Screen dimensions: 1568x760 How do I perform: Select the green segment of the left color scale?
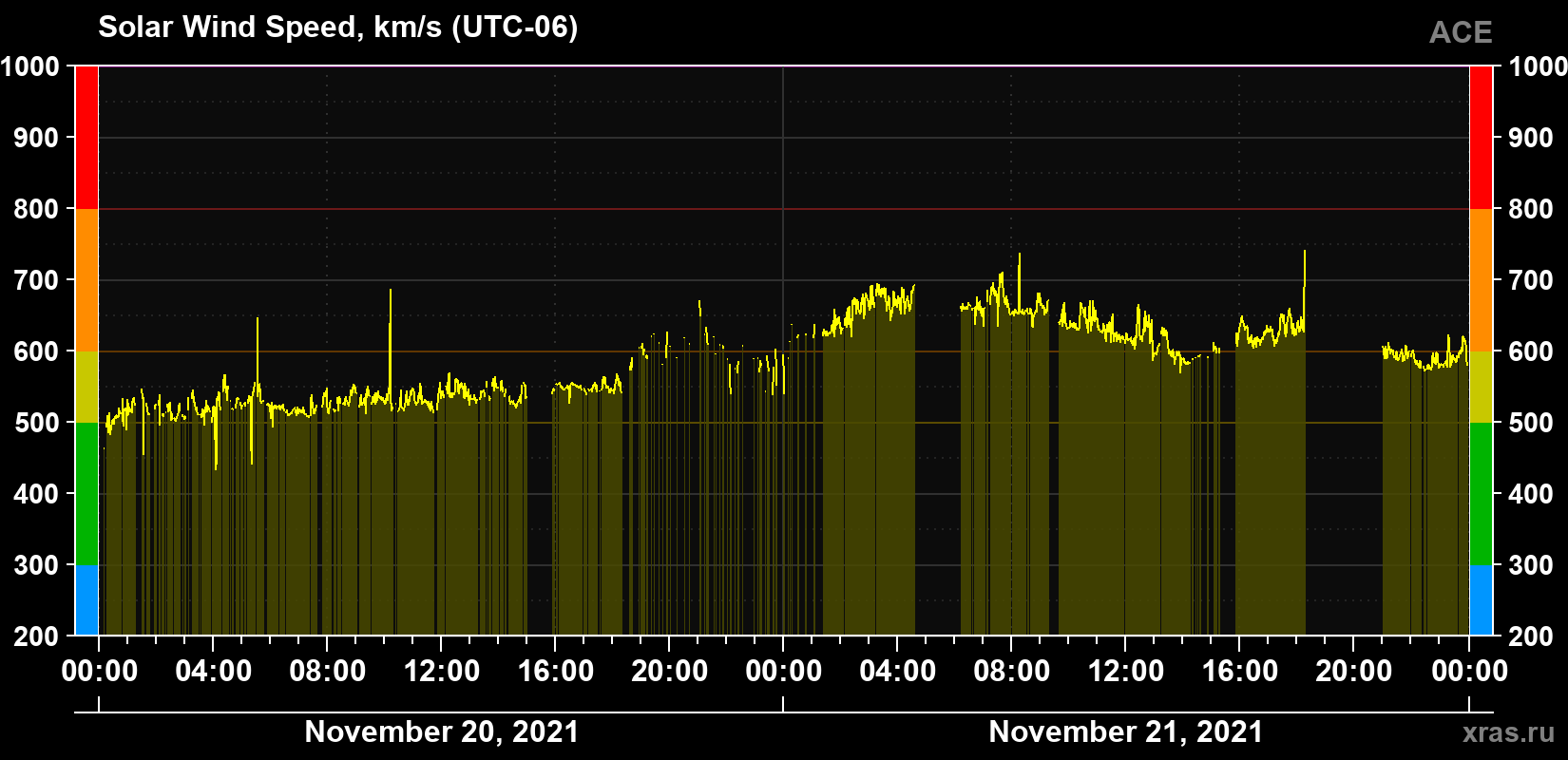pos(86,494)
